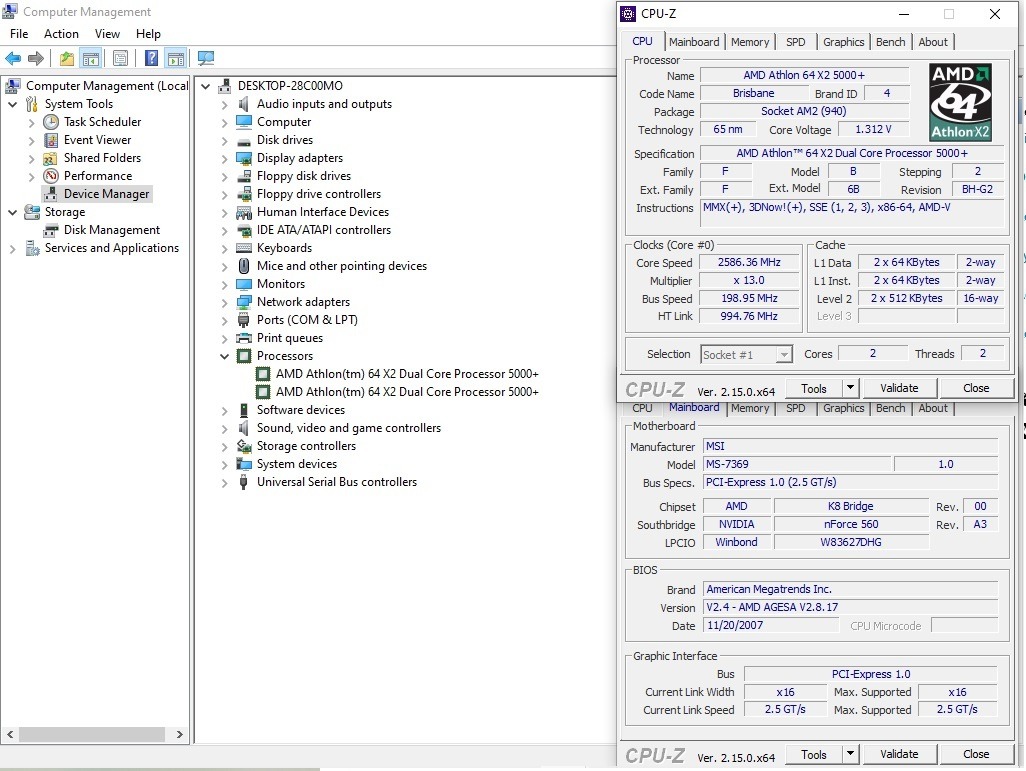Select the Software devices category
This screenshot has width=1026, height=771.
click(300, 410)
